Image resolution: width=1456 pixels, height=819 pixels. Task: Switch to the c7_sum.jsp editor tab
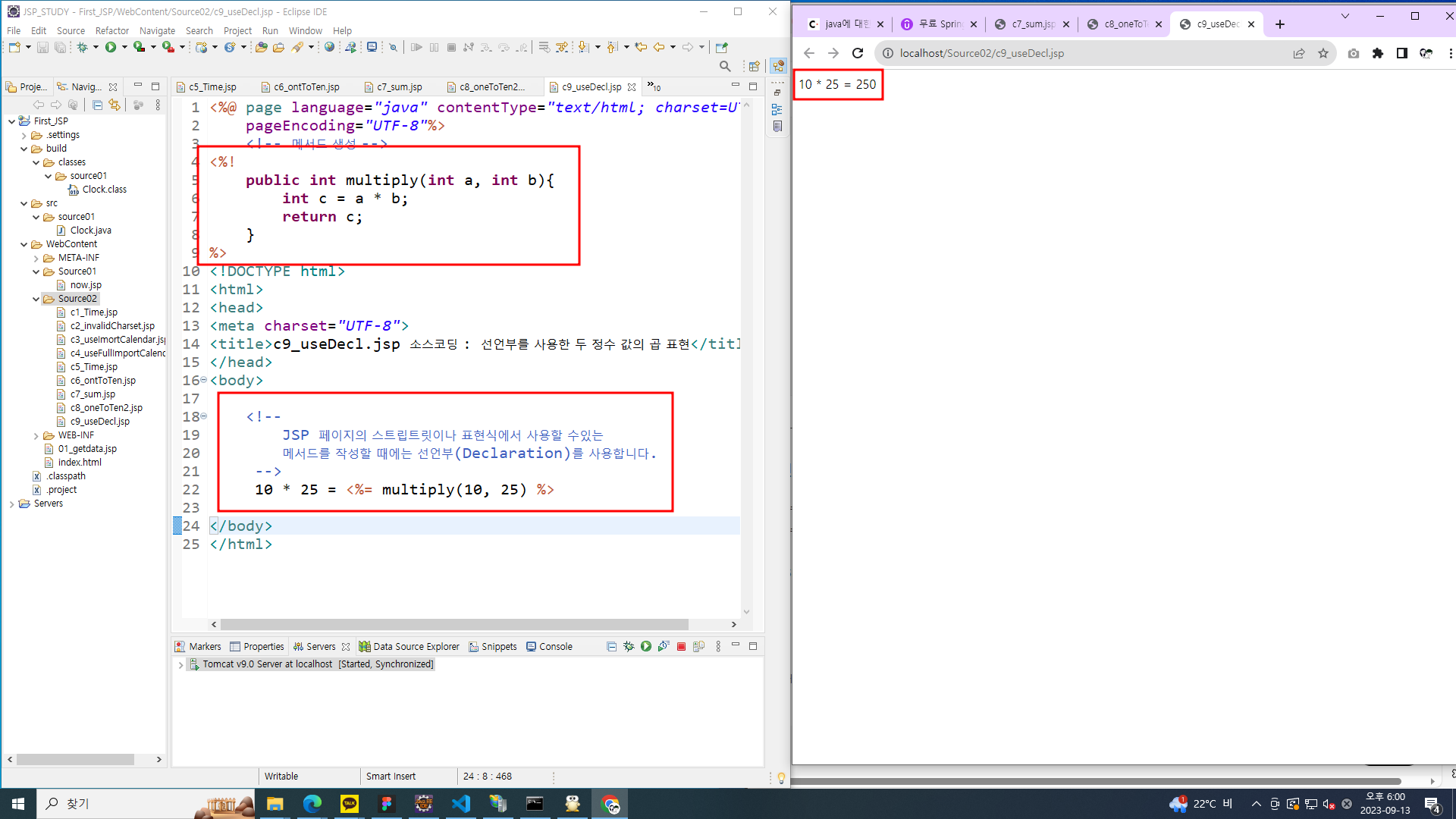pyautogui.click(x=399, y=87)
